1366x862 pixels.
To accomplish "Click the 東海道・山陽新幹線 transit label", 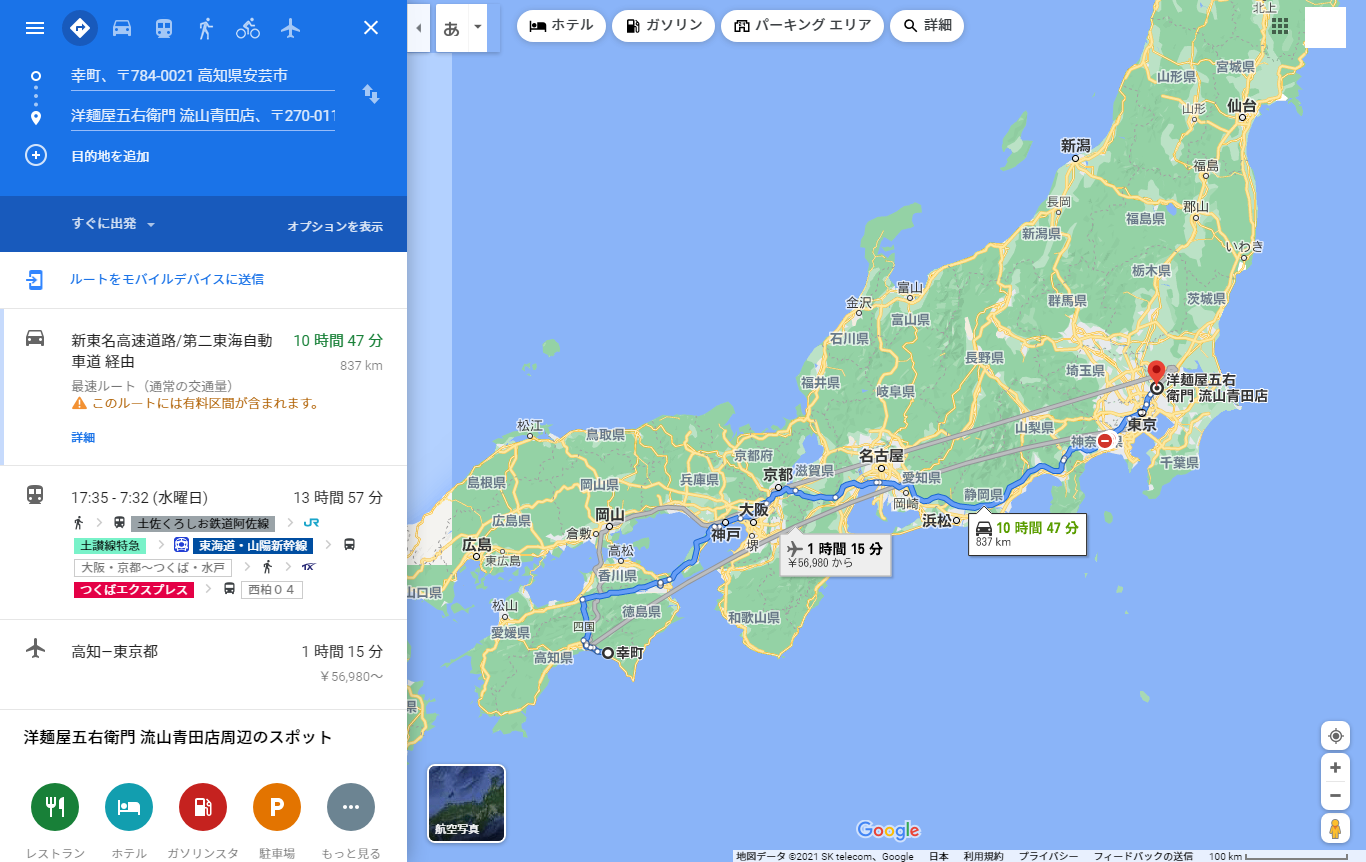I will click(x=254, y=546).
